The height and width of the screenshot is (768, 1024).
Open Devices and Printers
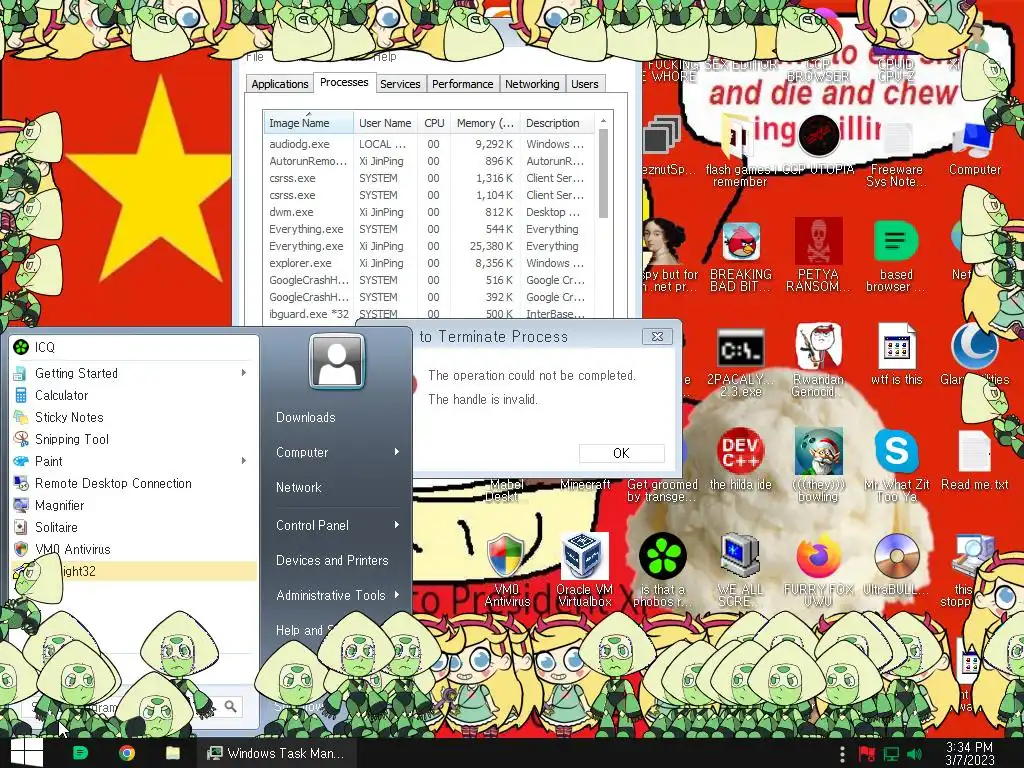tap(332, 560)
